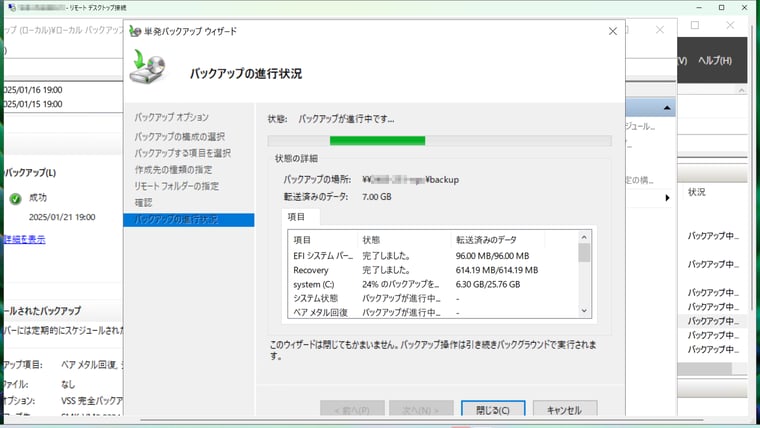
Task: Click the green success checkmark icon
Action: (x=16, y=198)
